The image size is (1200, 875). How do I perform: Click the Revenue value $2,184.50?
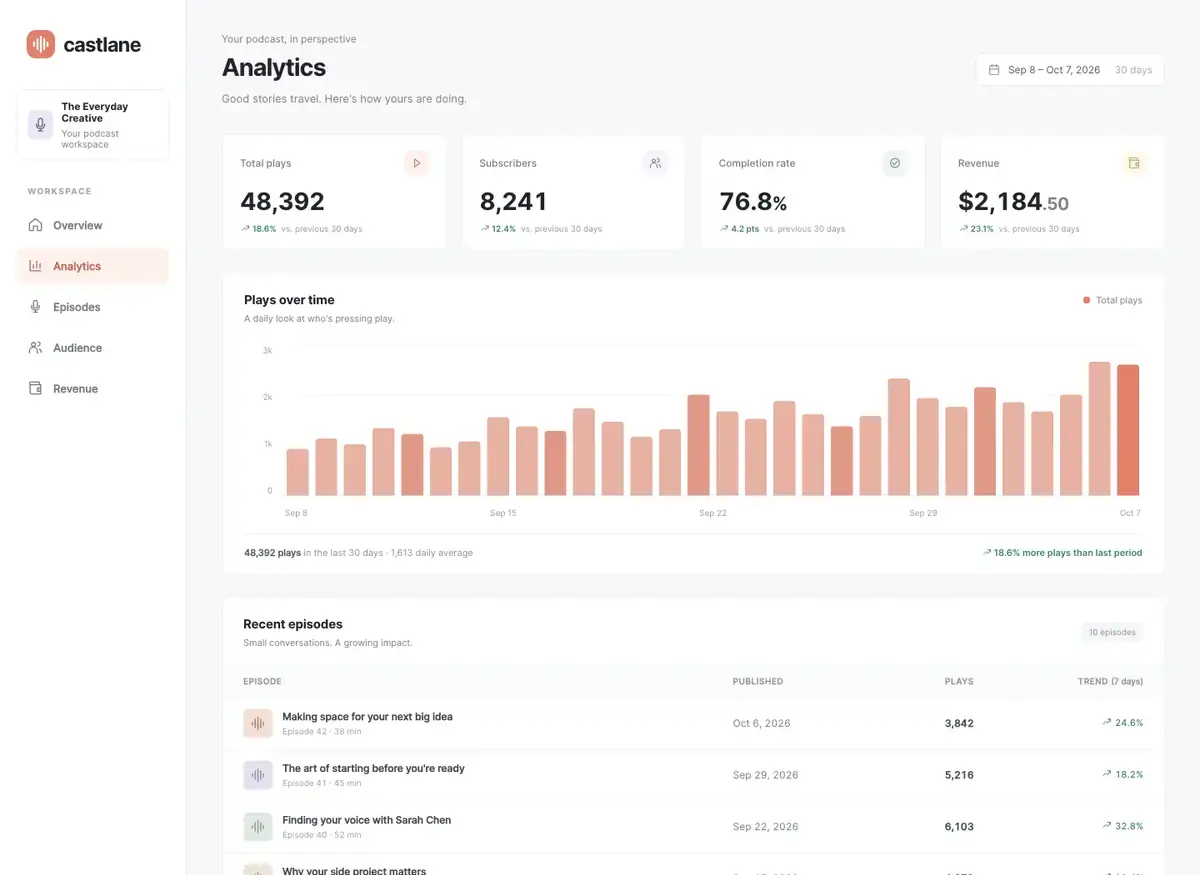coord(1013,201)
